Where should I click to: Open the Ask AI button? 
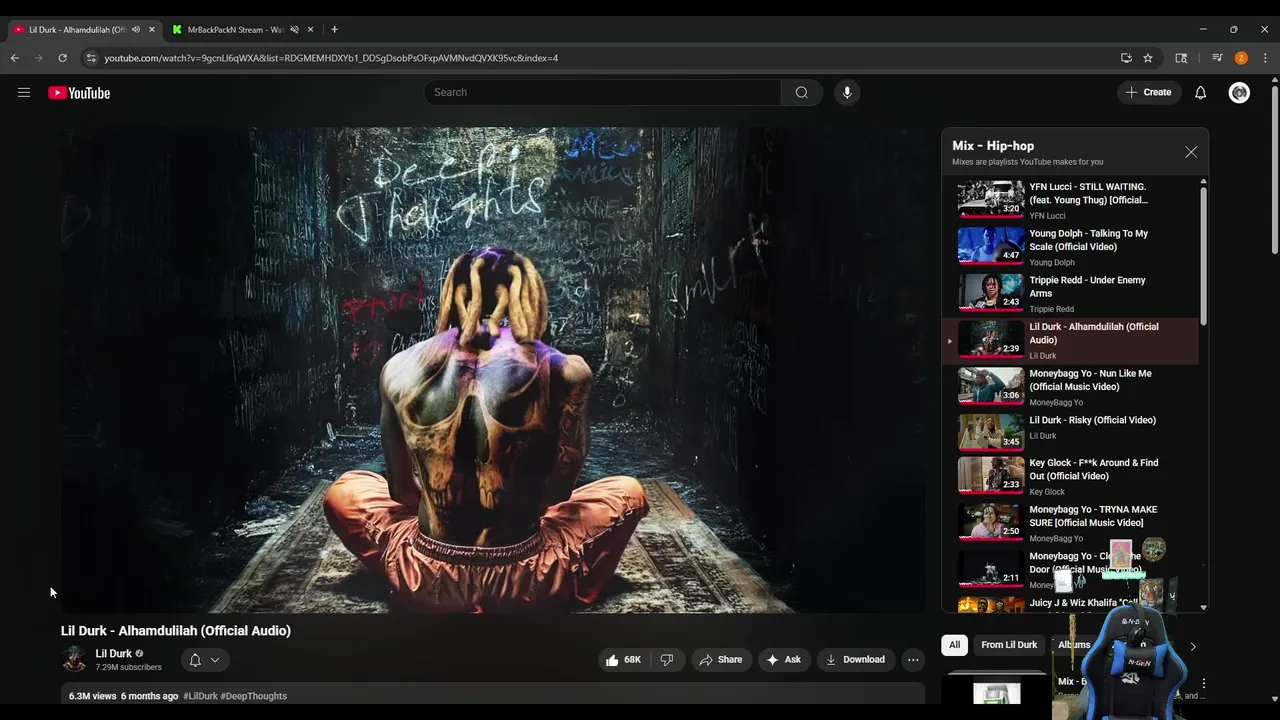pyautogui.click(x=784, y=660)
